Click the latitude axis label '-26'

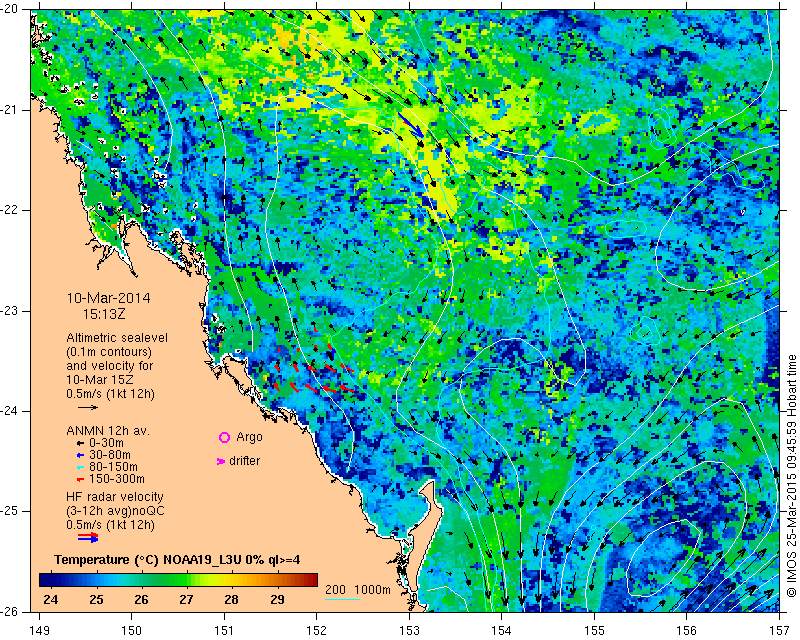click(10, 611)
